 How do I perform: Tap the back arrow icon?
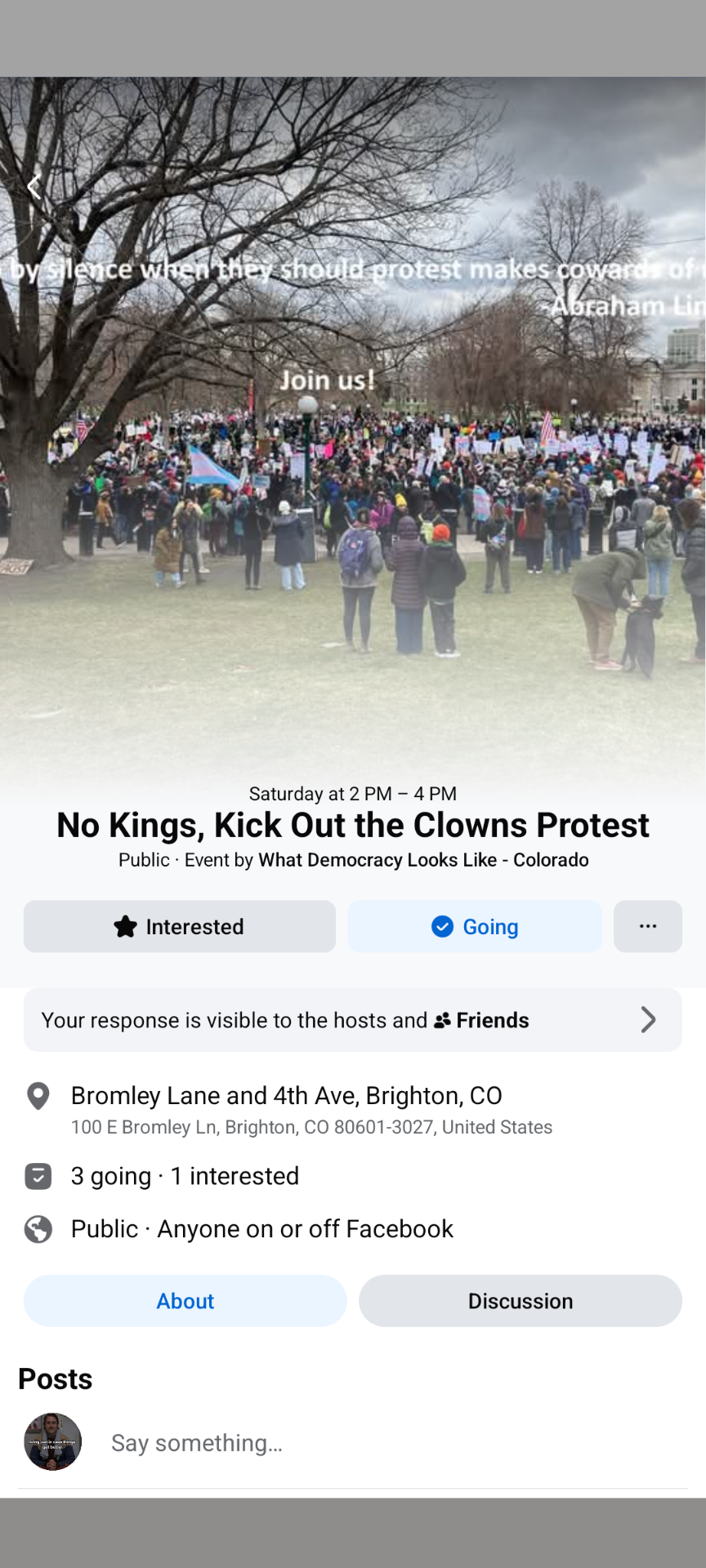point(34,187)
